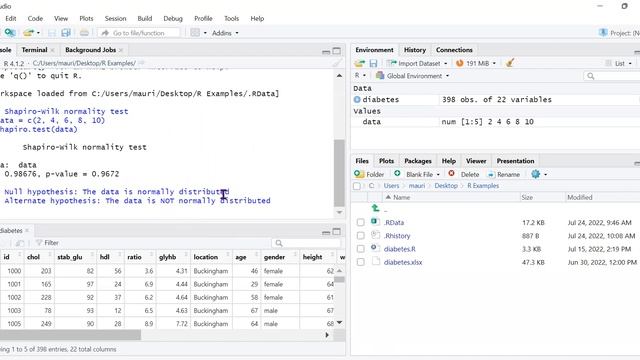Click the Name column header to sort files
This screenshot has width=640, height=360.
(402, 197)
